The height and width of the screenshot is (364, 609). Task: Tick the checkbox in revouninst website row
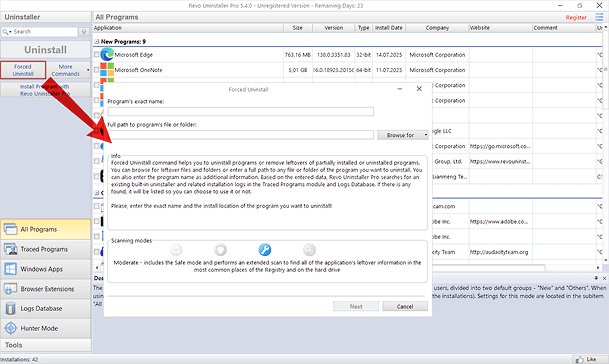(97, 161)
